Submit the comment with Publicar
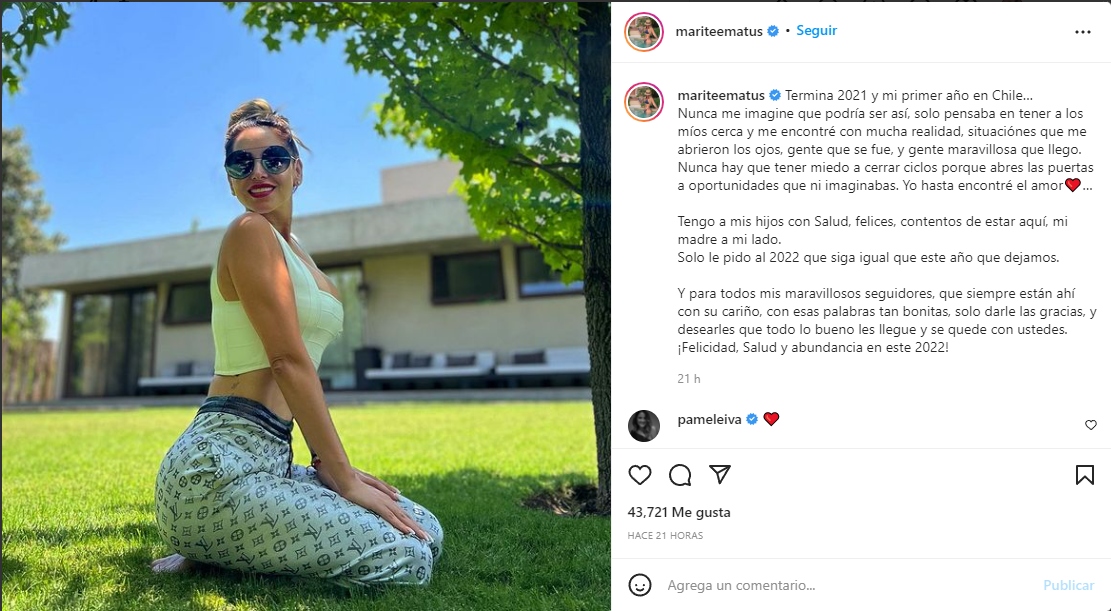Screen dimensions: 1111x611 1068,585
